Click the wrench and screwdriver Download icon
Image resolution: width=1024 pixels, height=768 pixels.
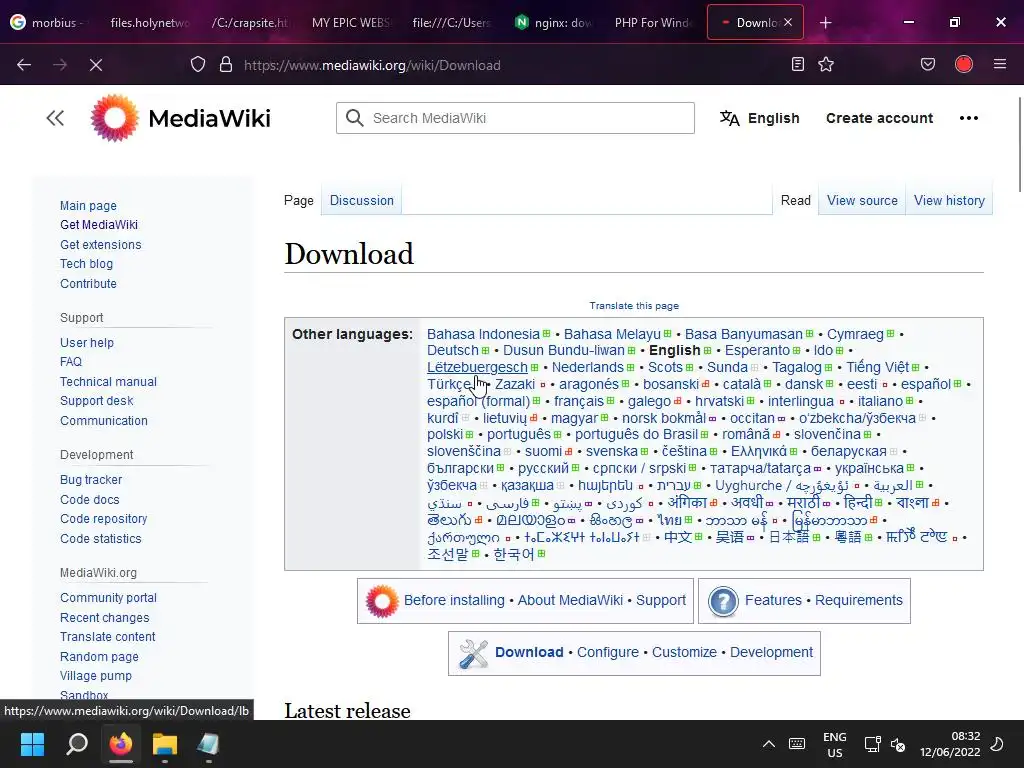473,653
